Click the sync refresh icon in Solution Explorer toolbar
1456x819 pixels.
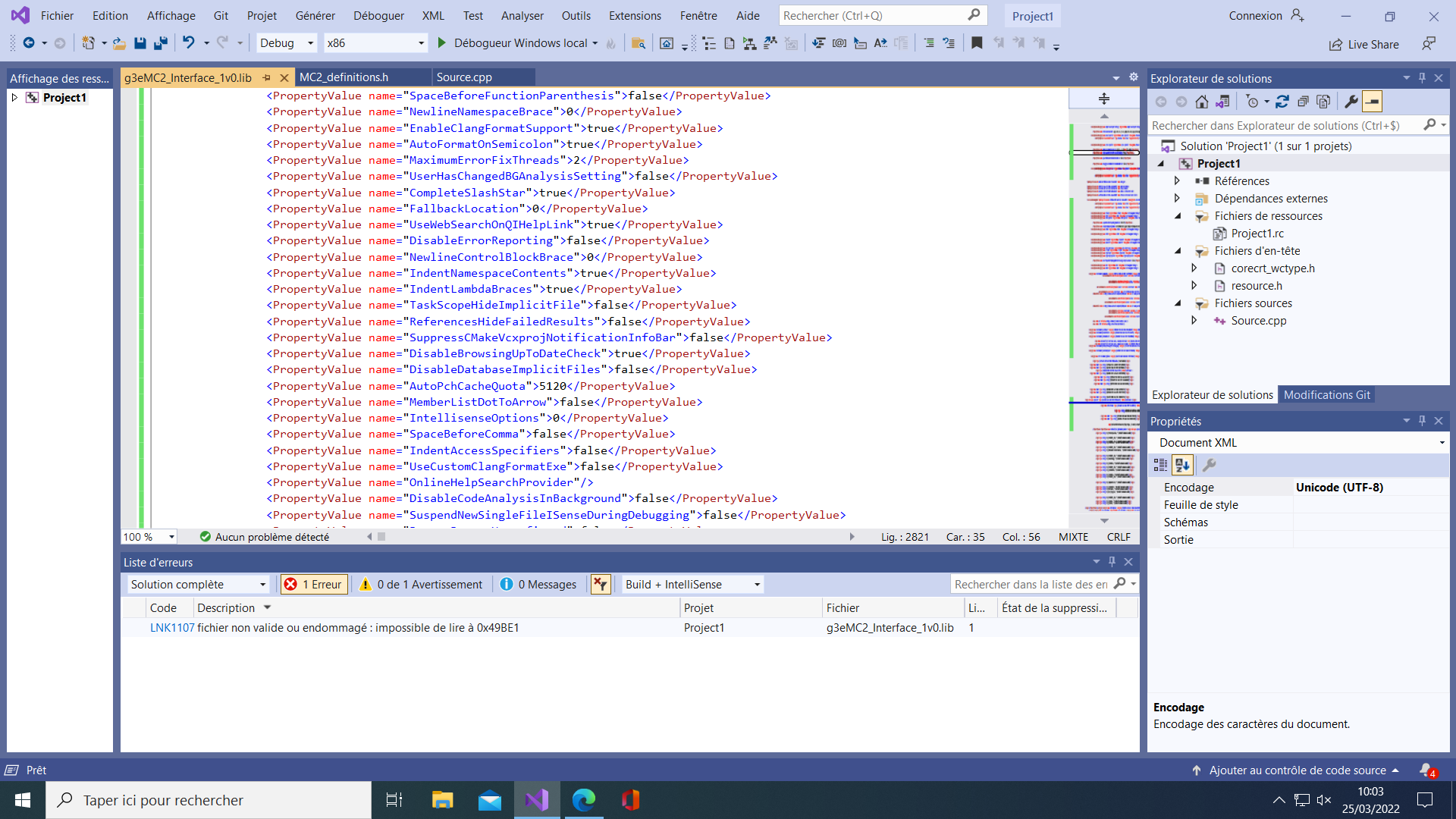[x=1282, y=102]
